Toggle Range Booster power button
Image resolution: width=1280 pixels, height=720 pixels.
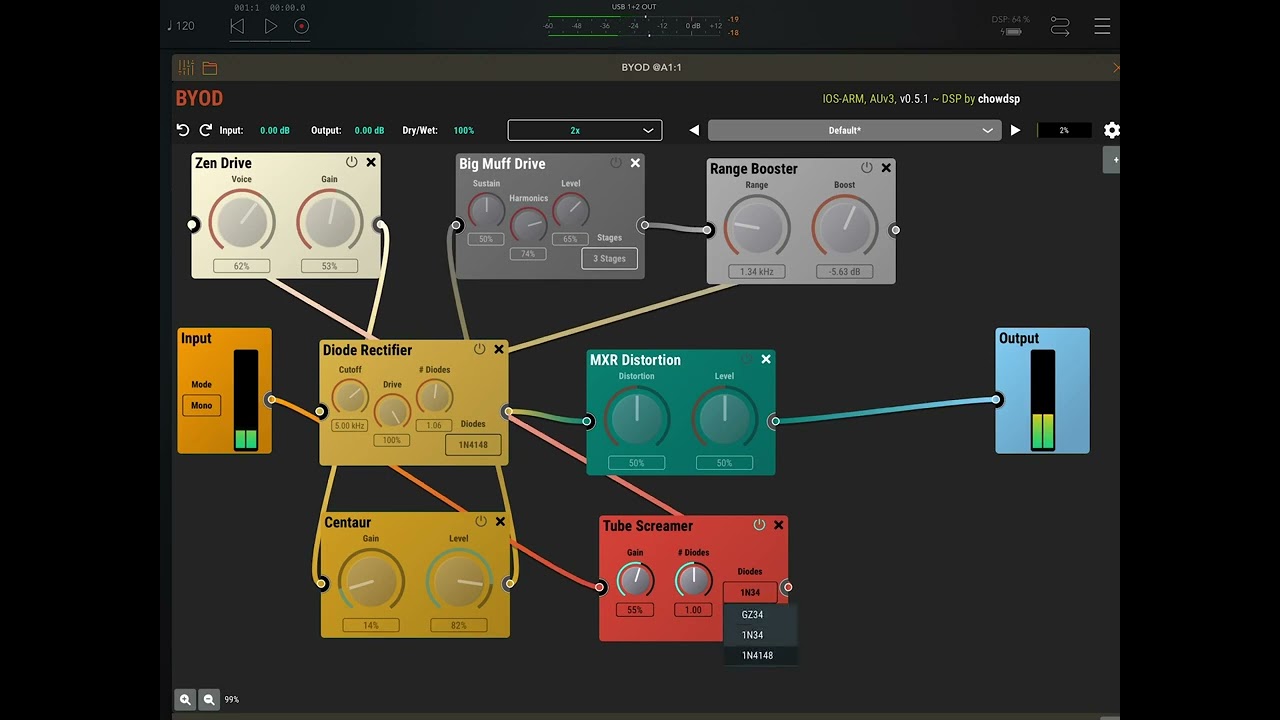[x=867, y=168]
